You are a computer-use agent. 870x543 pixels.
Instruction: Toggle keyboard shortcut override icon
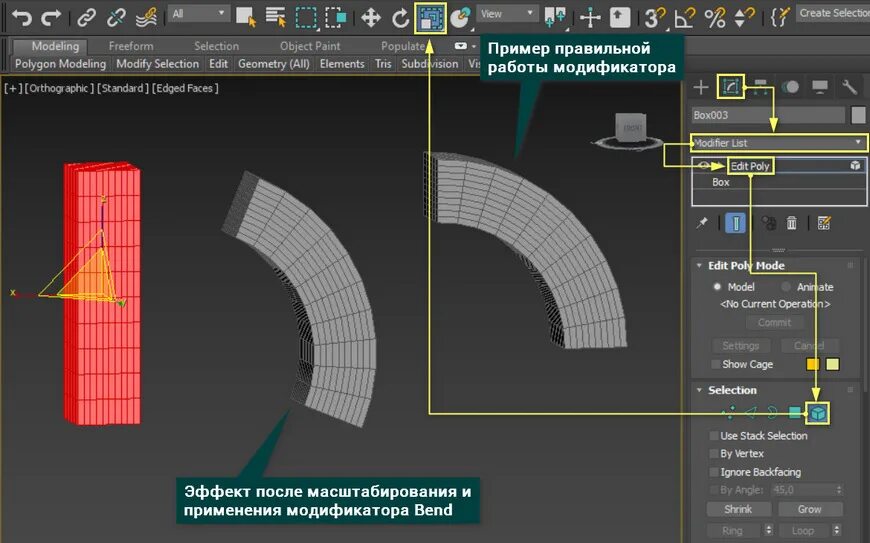tap(620, 18)
